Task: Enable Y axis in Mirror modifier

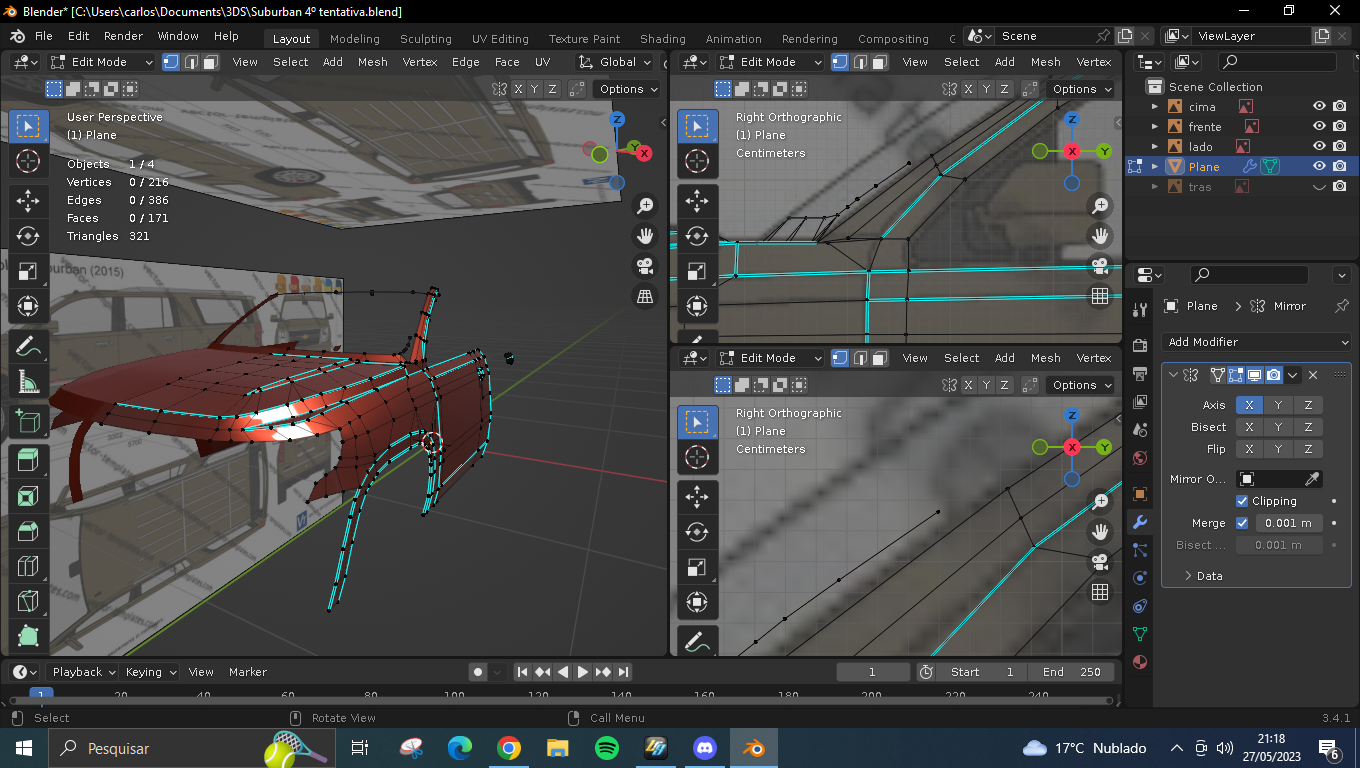Action: (1278, 405)
